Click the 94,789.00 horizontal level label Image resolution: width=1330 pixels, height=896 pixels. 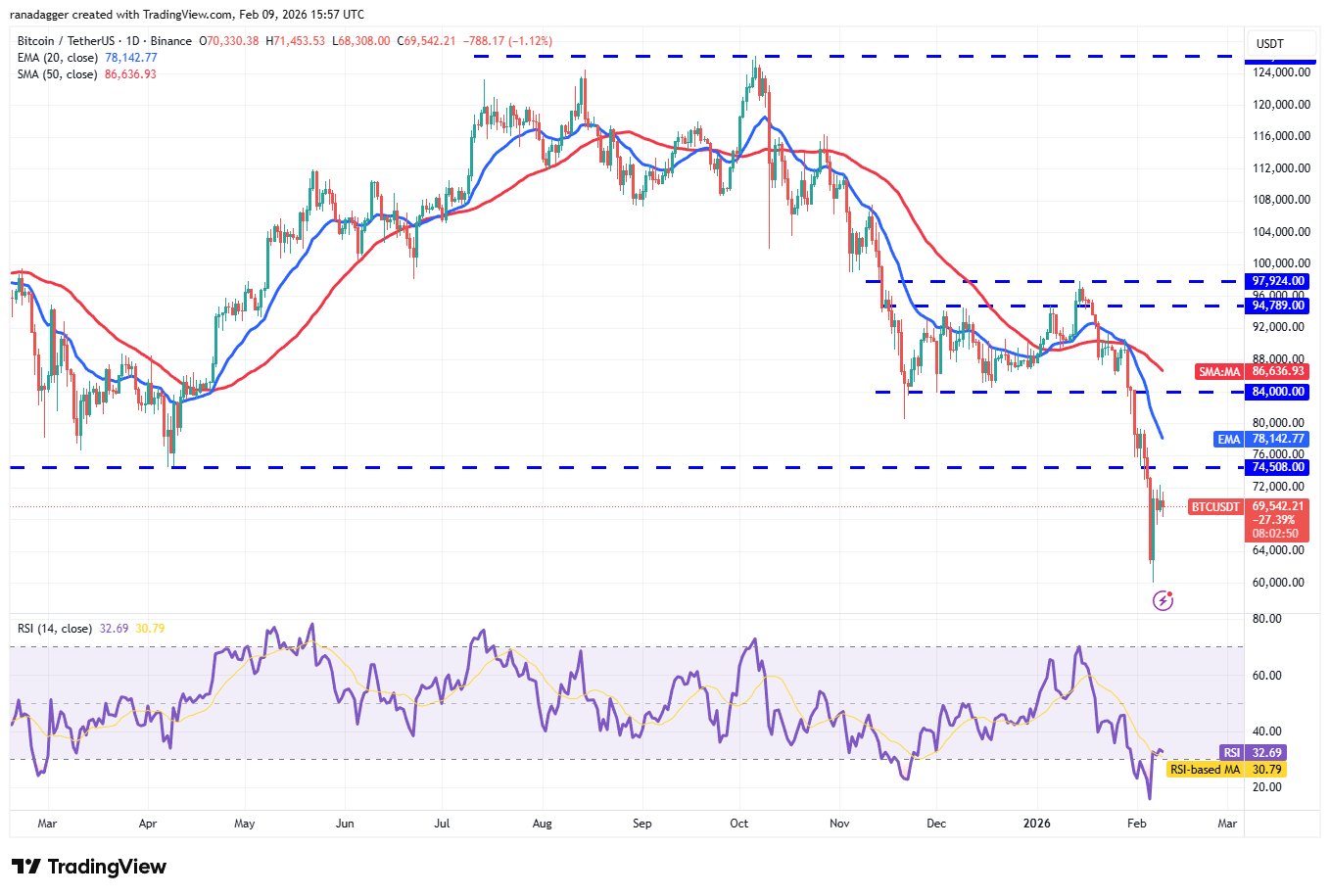tap(1277, 306)
